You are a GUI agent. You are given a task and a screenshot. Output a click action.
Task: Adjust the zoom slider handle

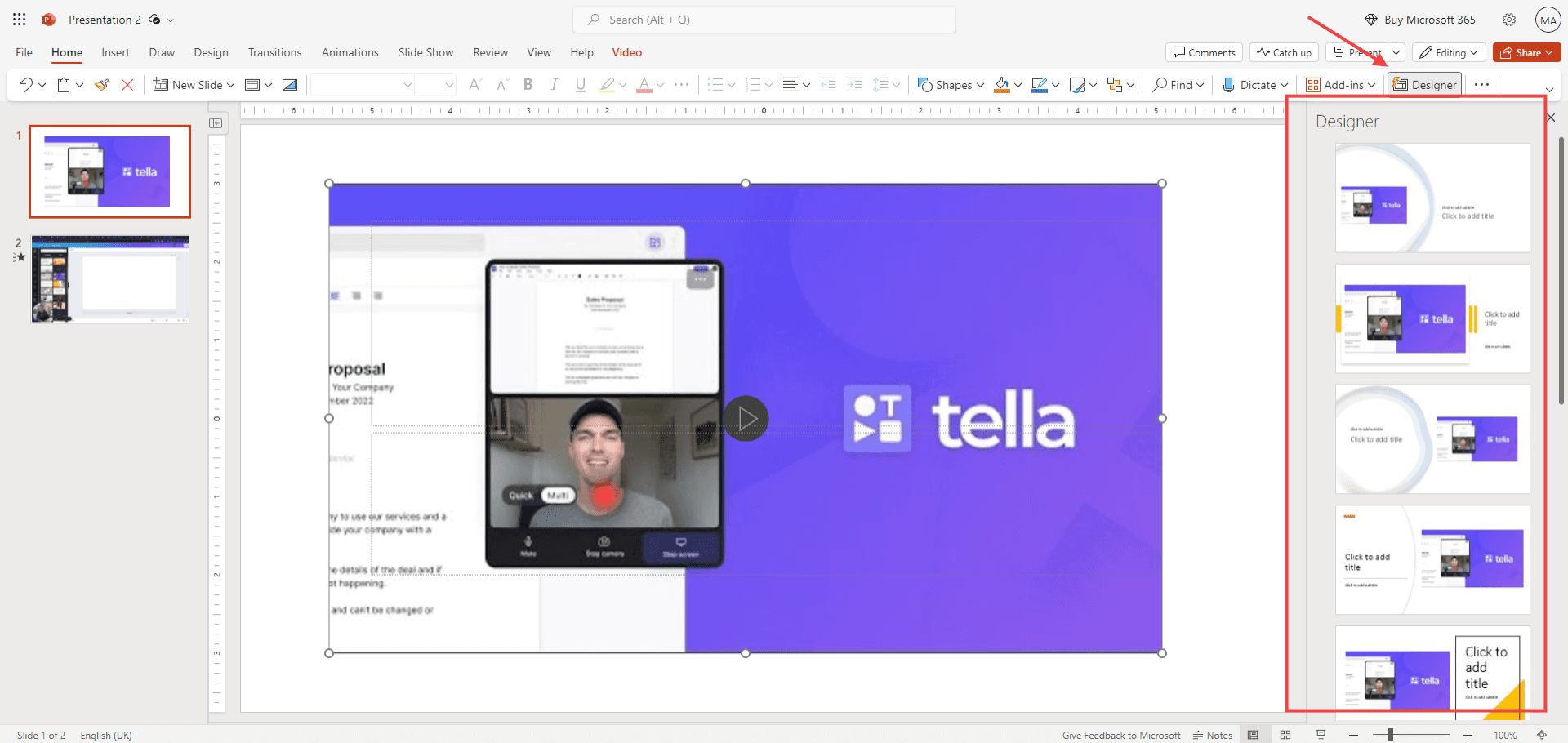point(1390,735)
